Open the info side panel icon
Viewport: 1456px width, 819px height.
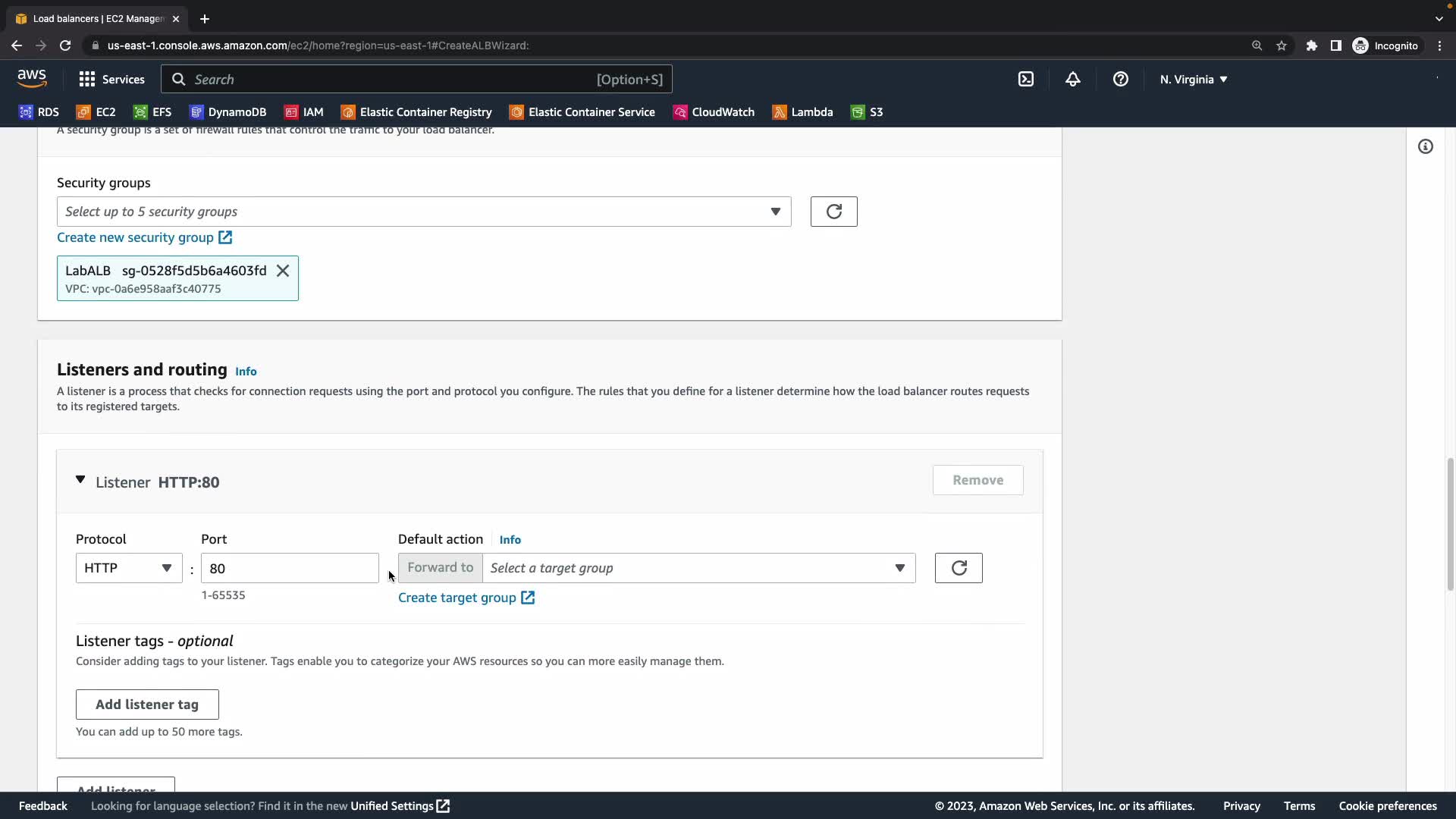coord(1425,146)
